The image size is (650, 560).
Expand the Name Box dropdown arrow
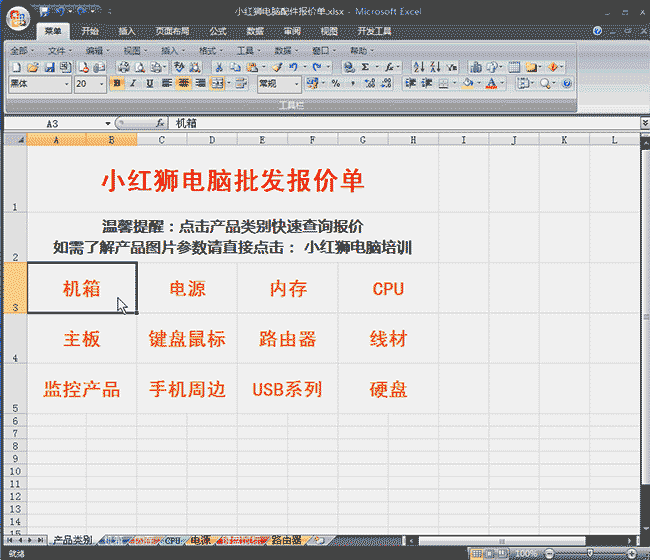(x=108, y=124)
